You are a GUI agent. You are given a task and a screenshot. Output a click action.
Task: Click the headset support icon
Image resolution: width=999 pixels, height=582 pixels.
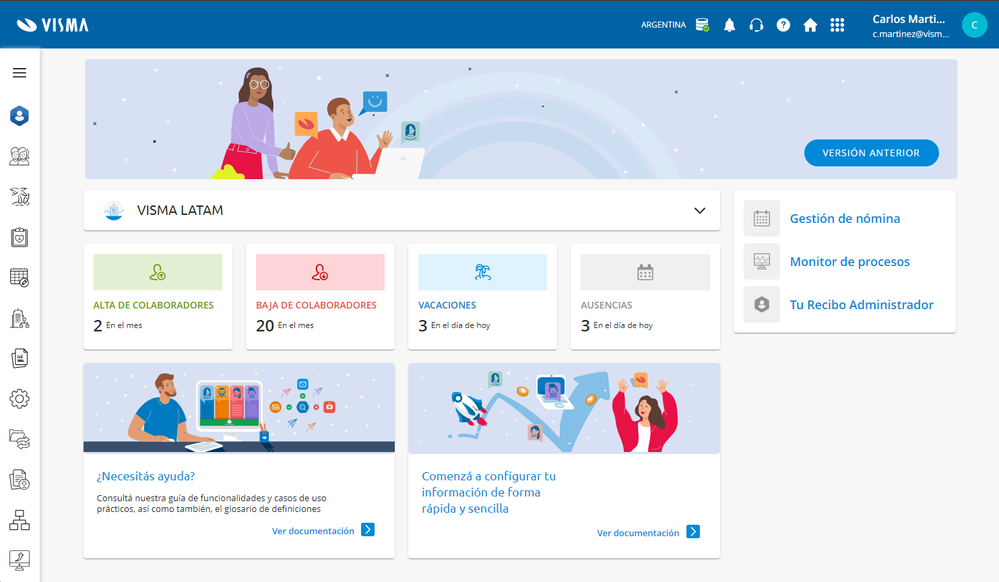756,25
